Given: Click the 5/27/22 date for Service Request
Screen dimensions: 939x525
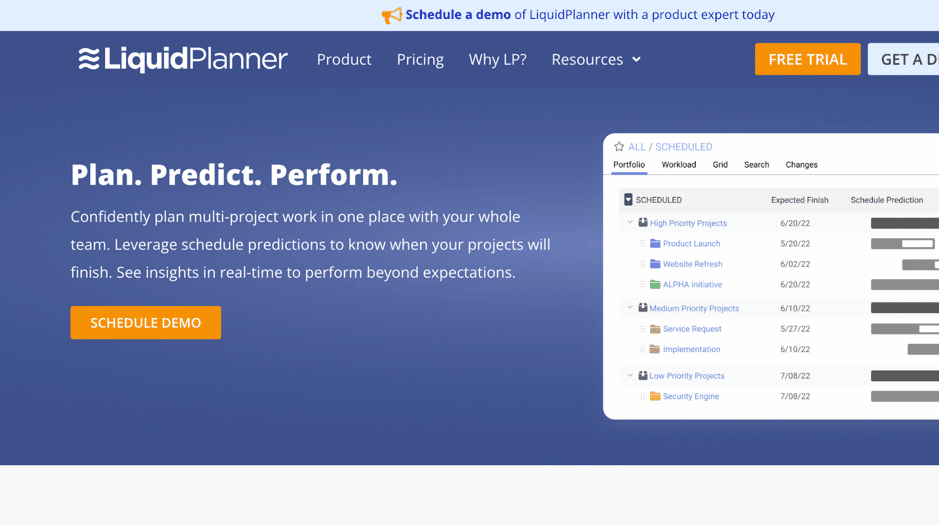Looking at the screenshot, I should pos(795,329).
